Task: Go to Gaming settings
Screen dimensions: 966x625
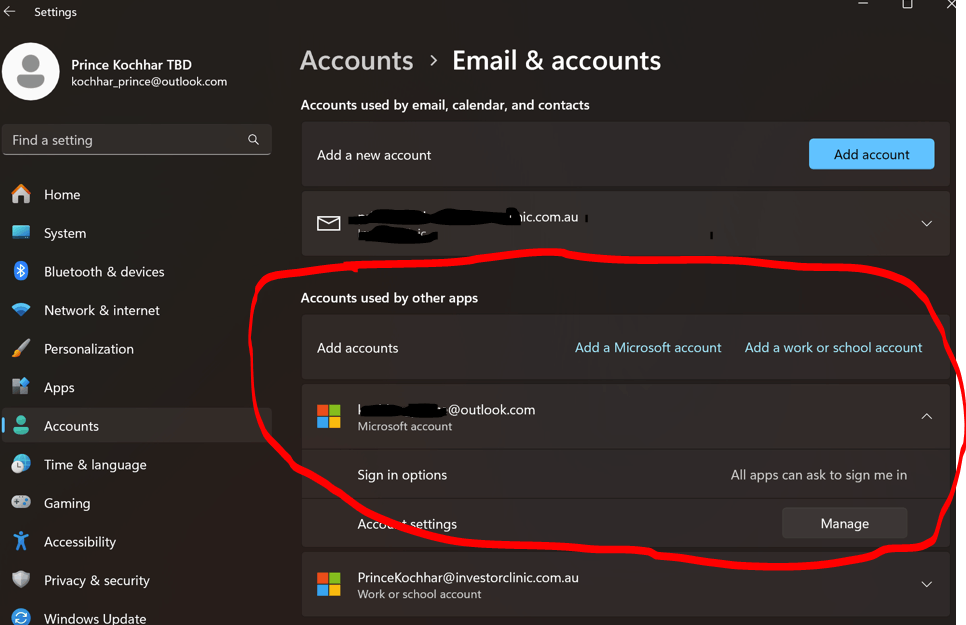Action: pos(137,503)
